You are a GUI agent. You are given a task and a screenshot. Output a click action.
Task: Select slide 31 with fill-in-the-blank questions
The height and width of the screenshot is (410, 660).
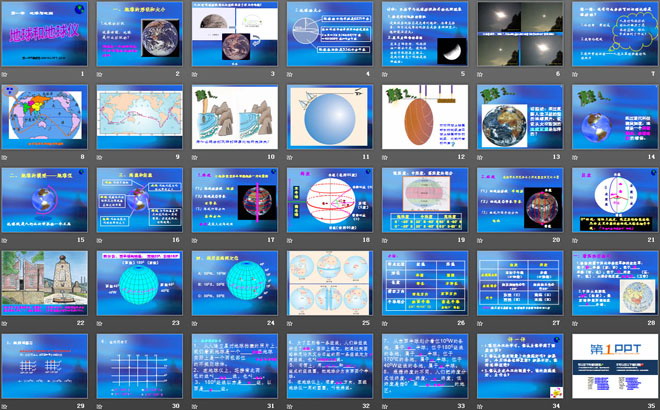[235, 366]
